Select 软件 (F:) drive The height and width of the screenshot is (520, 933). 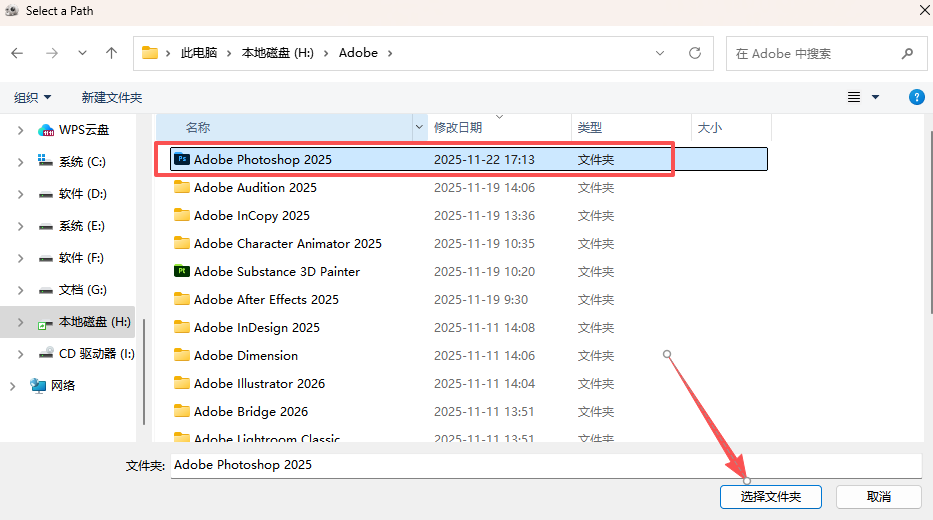[71, 258]
